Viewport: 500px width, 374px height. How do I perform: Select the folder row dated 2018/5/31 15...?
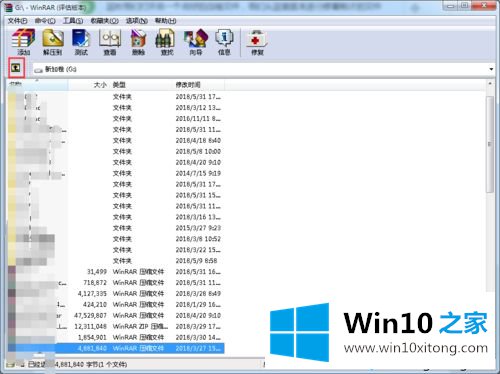coord(116,195)
